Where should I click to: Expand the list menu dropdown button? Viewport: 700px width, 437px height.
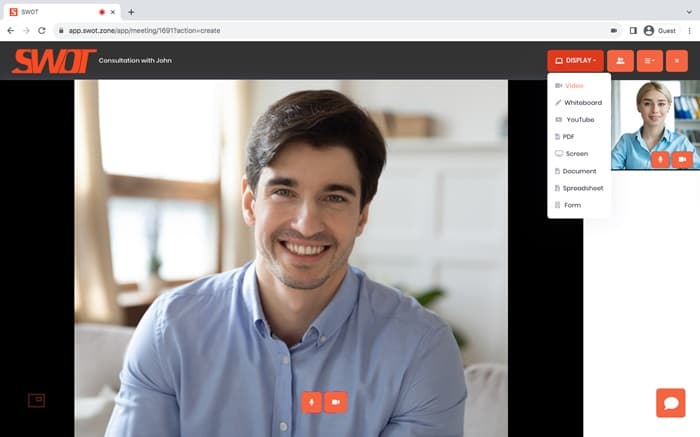coord(649,61)
